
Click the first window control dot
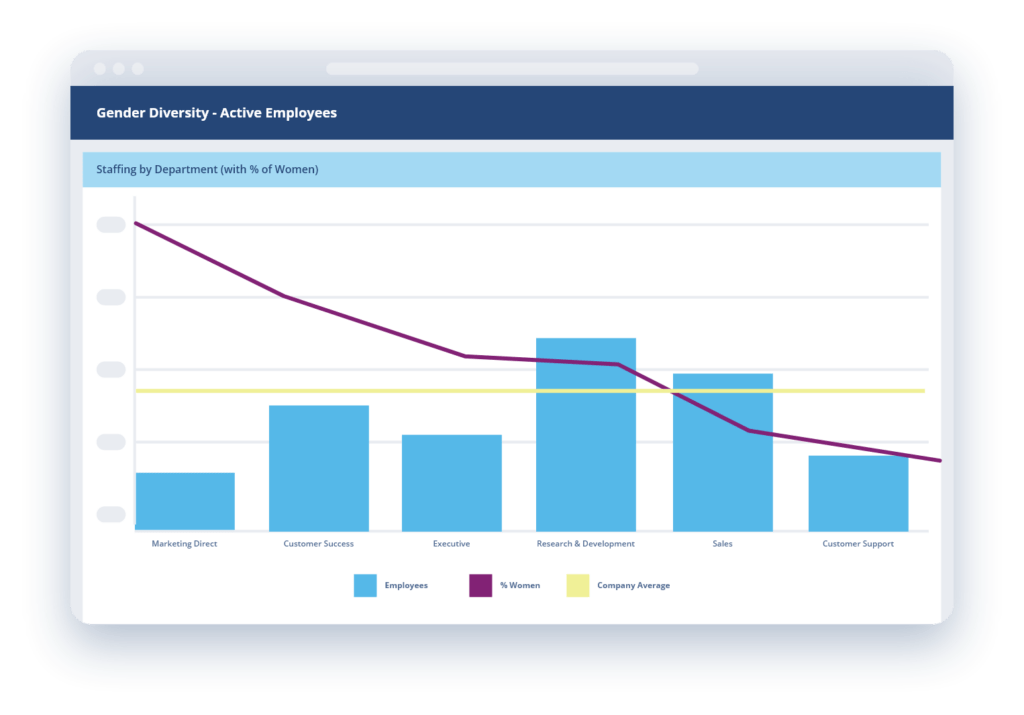tap(100, 69)
